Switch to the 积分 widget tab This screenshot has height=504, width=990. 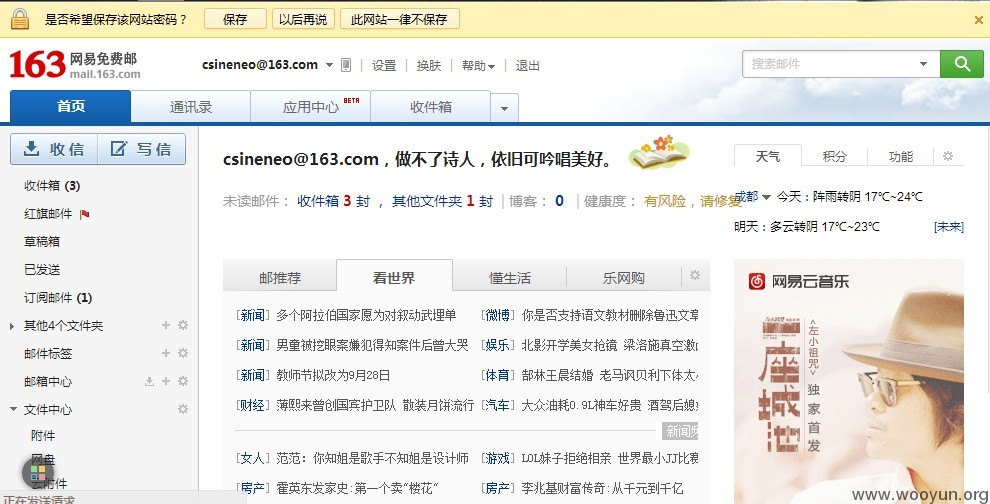pyautogui.click(x=835, y=157)
